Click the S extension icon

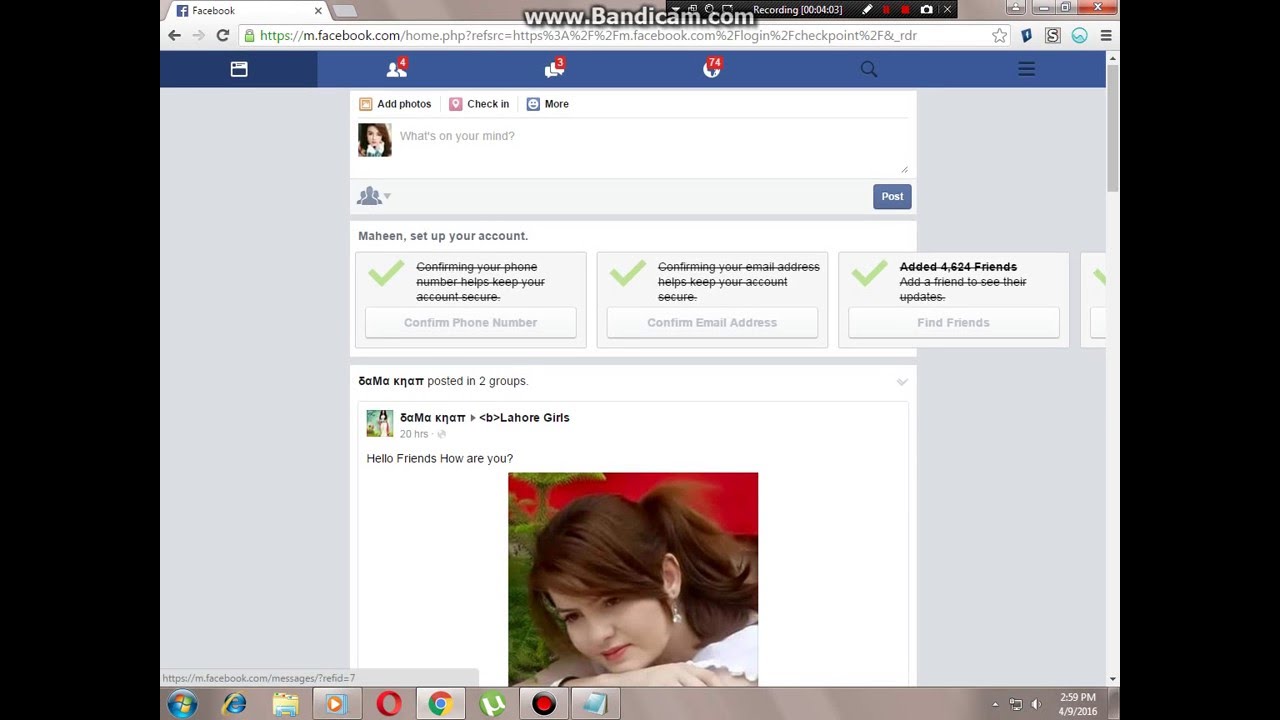click(1052, 35)
